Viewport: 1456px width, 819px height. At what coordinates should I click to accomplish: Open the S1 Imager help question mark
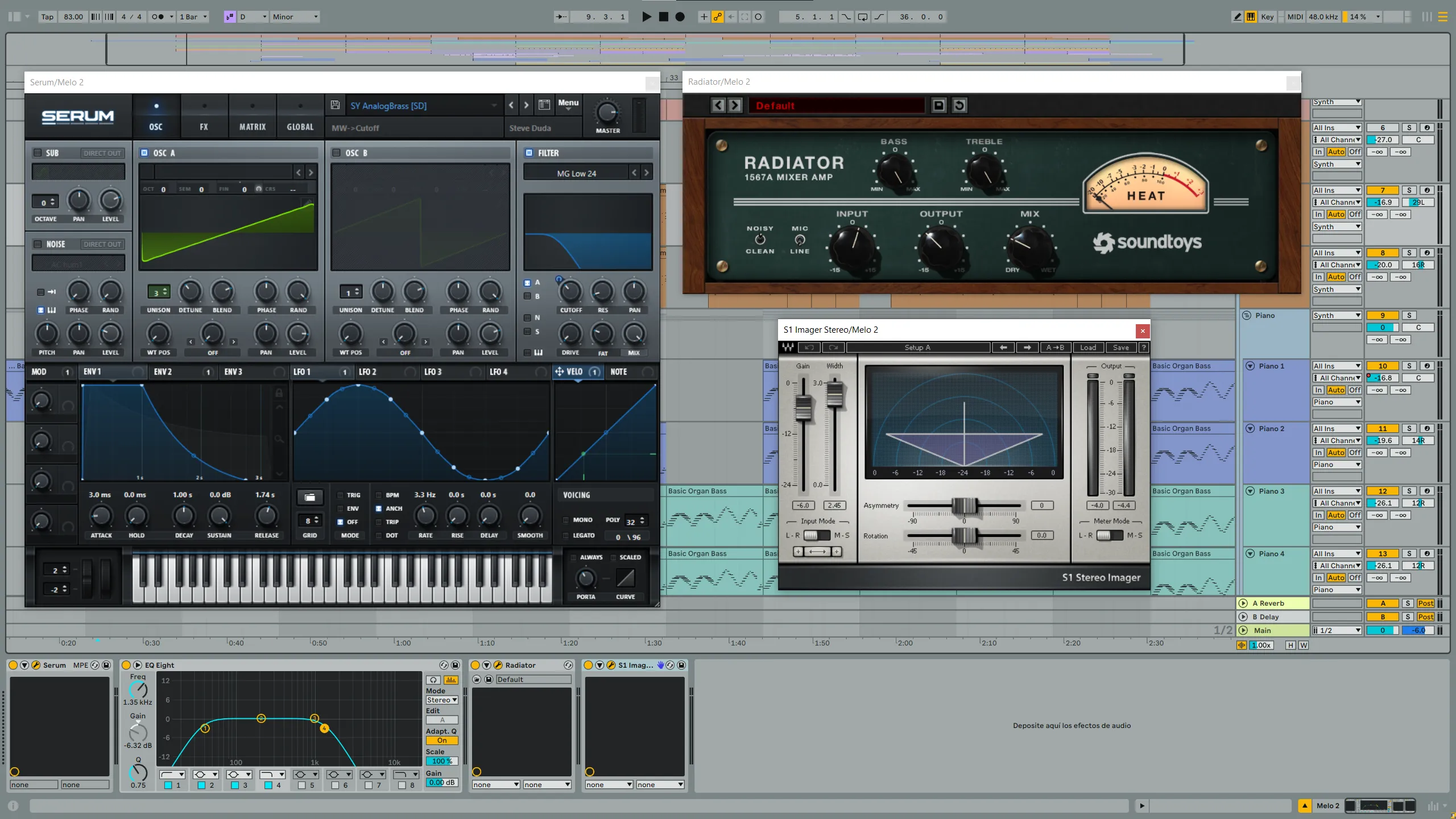[1144, 348]
